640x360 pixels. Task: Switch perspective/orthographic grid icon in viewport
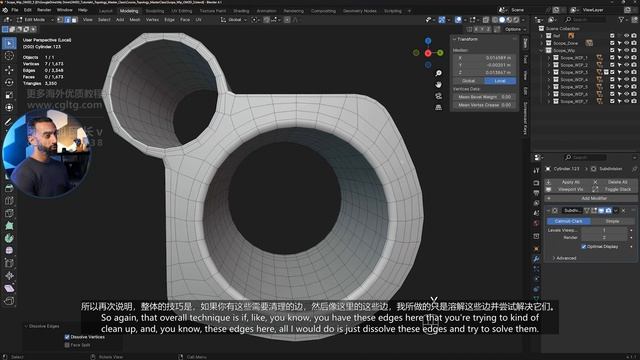[438, 107]
